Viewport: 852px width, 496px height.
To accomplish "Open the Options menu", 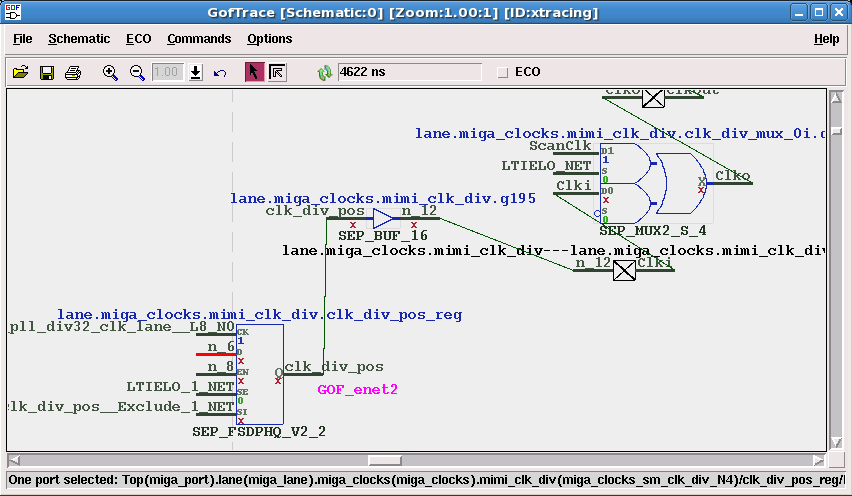I will (270, 39).
